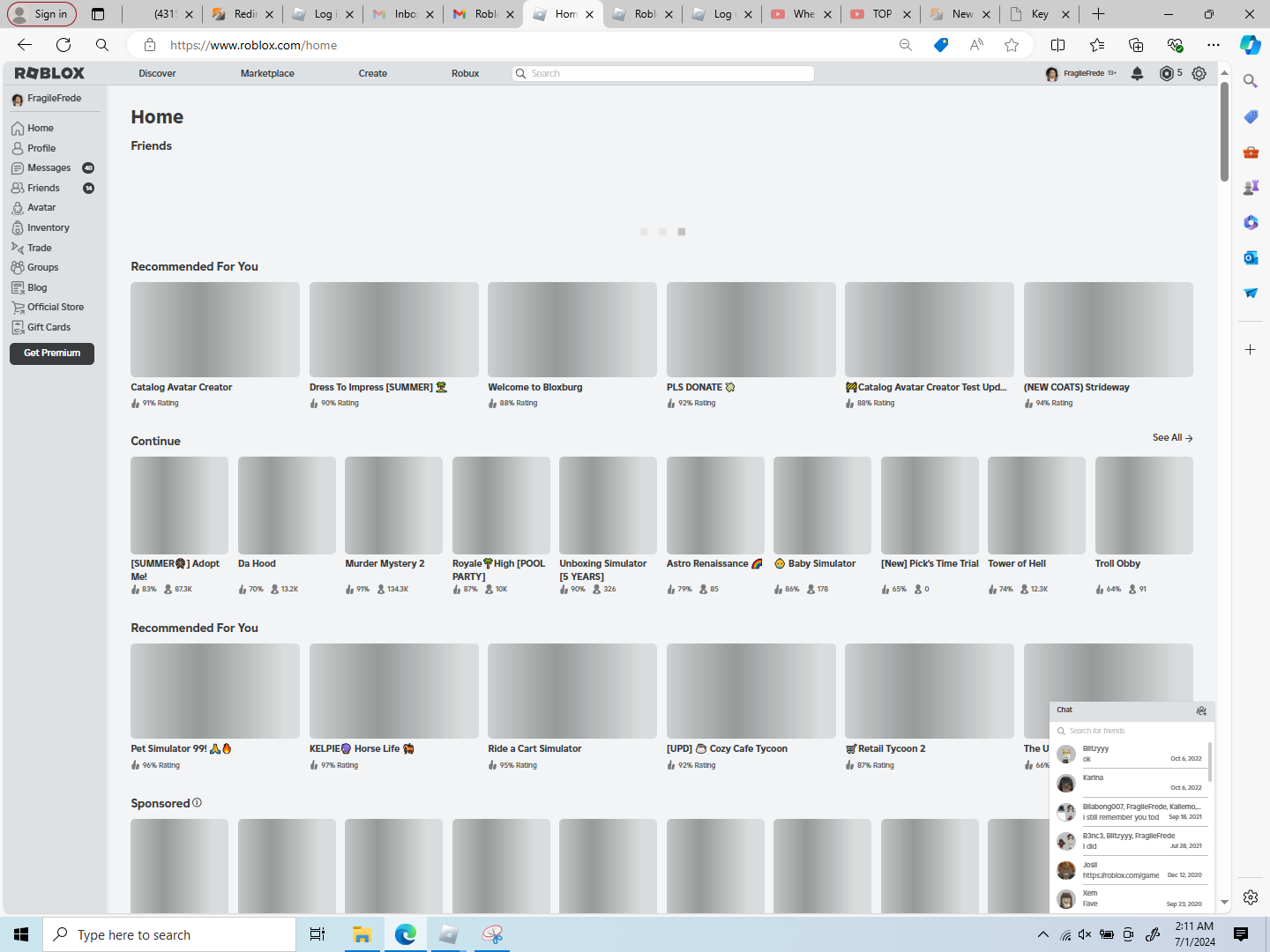Image resolution: width=1270 pixels, height=952 pixels.
Task: Open Gift Cards in the sidebar
Action: [x=41, y=327]
